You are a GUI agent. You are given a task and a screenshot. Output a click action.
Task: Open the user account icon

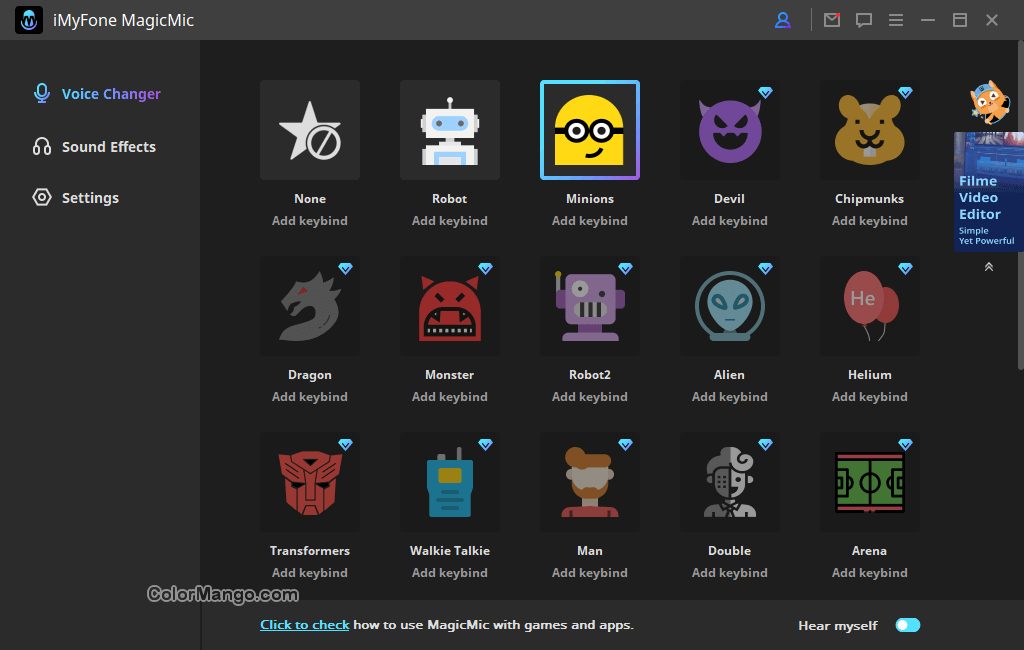coord(783,20)
